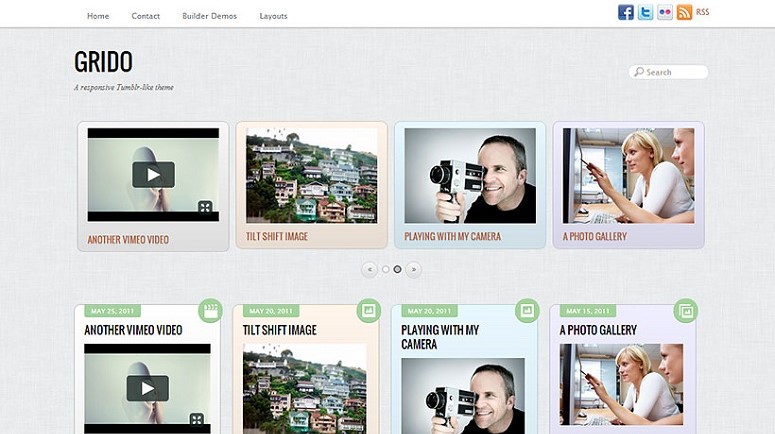The image size is (775, 434).
Task: Click slider caption A Photo Gallery
Action: [x=595, y=237]
